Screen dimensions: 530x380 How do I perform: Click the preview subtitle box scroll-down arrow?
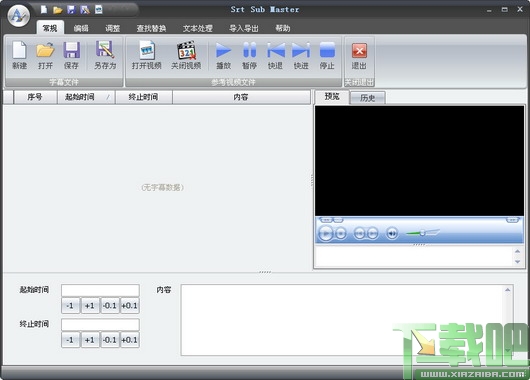tap(517, 262)
